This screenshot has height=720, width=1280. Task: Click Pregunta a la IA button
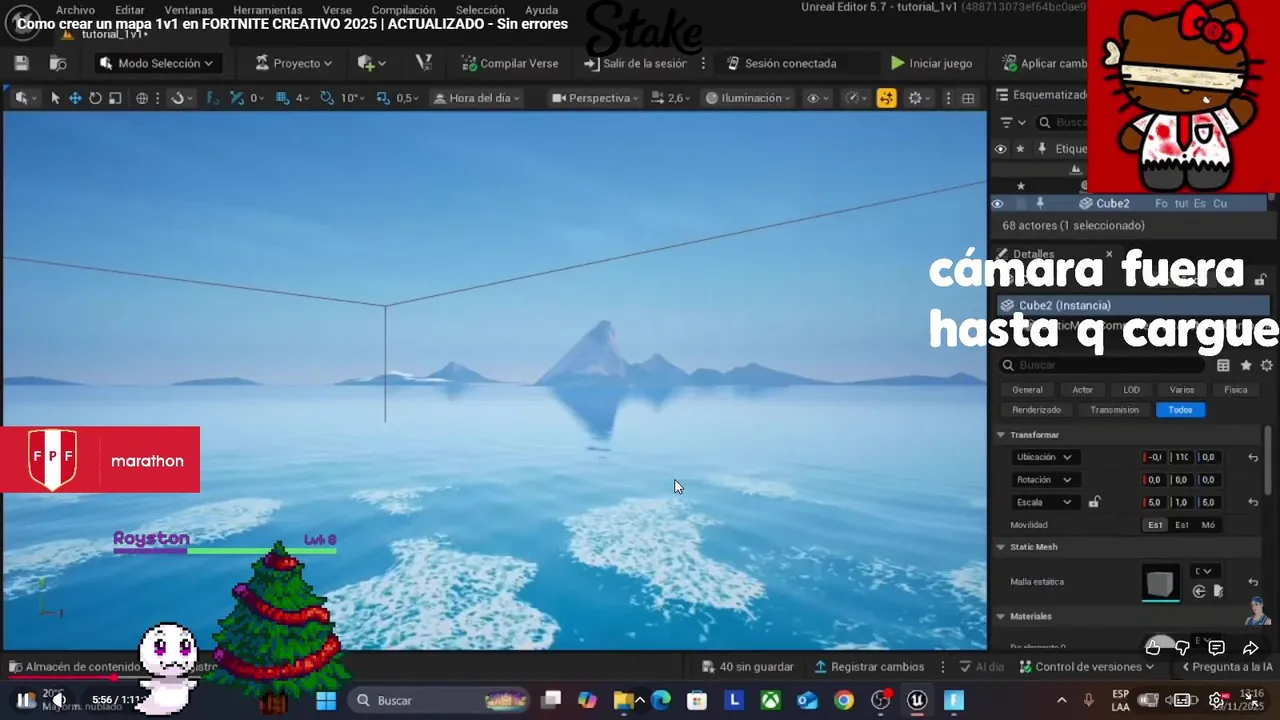pyautogui.click(x=1227, y=667)
